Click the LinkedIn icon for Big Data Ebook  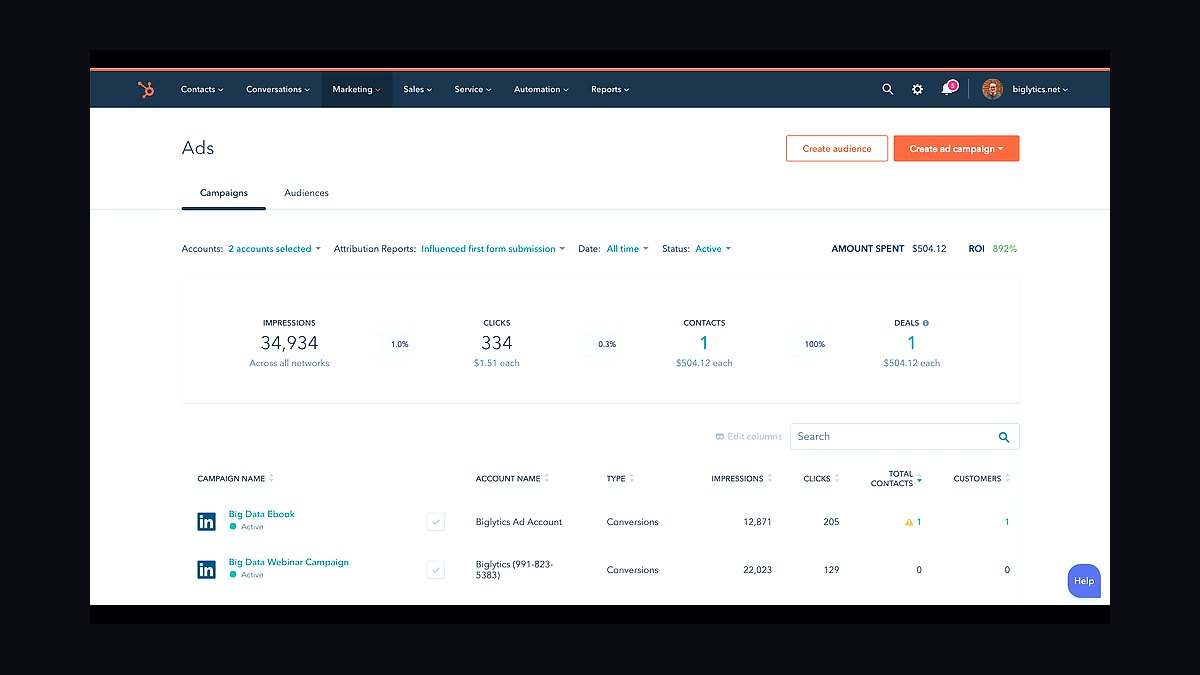(x=206, y=521)
